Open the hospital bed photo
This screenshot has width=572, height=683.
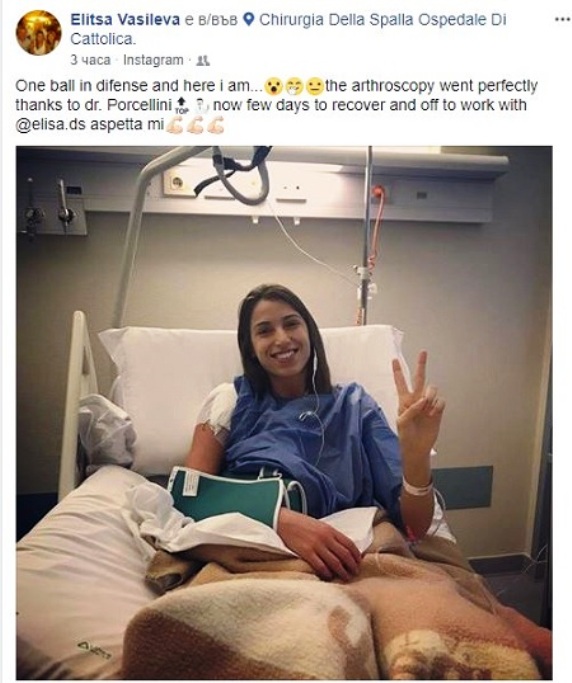284,412
